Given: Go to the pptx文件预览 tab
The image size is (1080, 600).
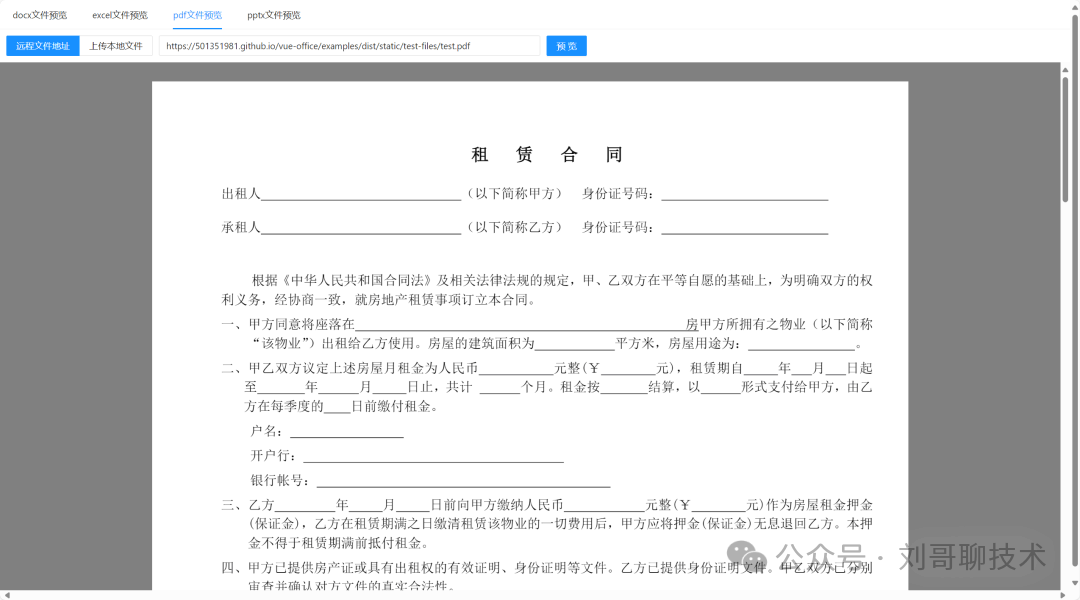Looking at the screenshot, I should coord(273,15).
